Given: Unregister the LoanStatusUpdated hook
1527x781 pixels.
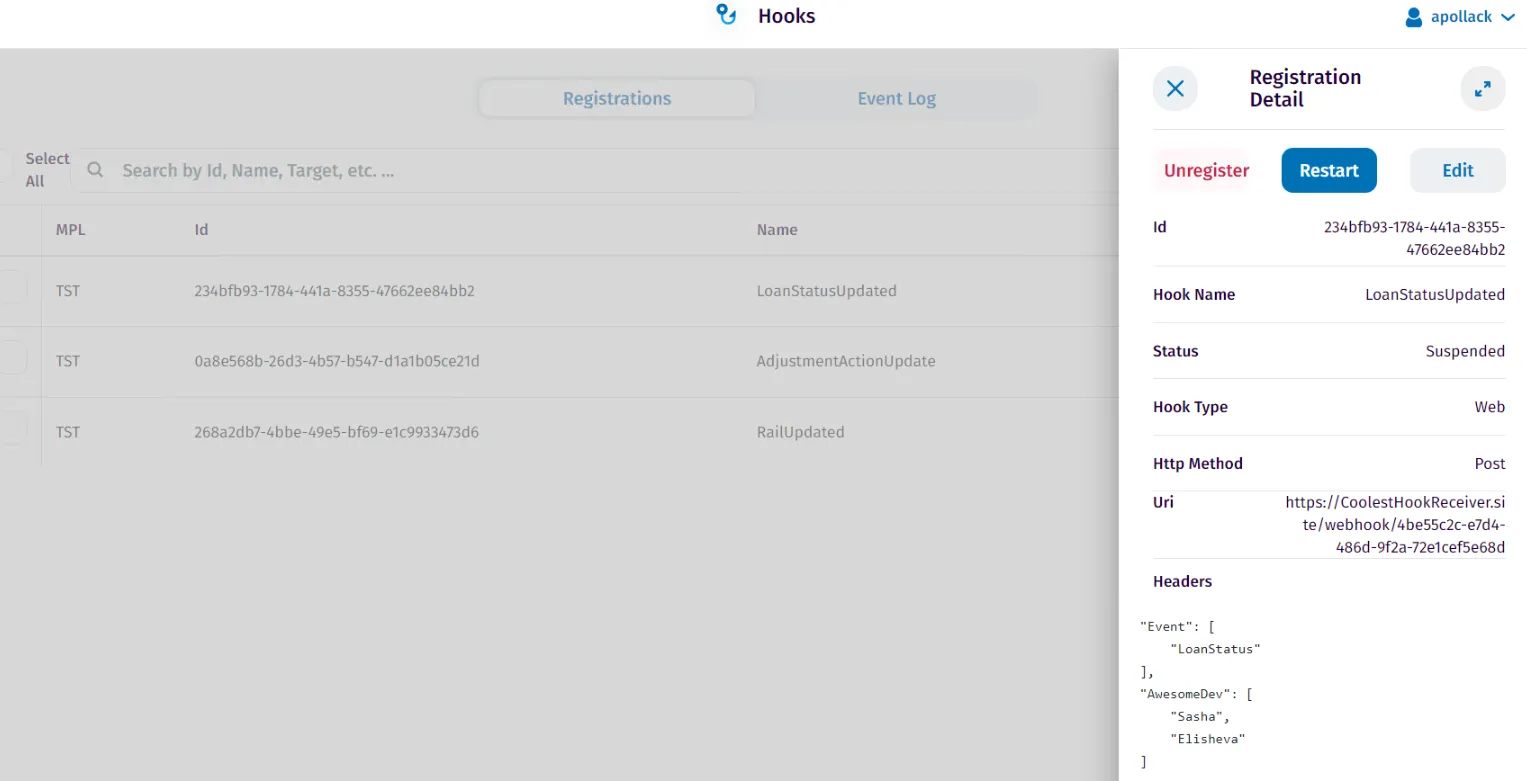Looking at the screenshot, I should coord(1206,171).
